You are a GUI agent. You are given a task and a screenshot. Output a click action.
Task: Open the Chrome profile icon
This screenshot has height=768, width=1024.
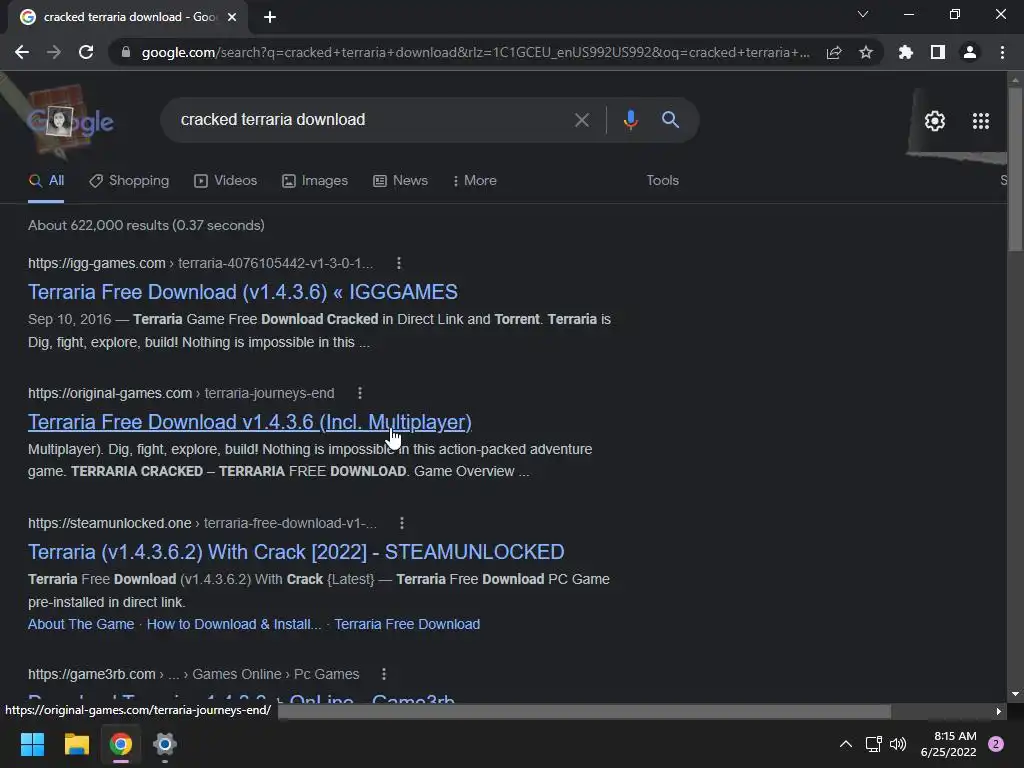[970, 52]
